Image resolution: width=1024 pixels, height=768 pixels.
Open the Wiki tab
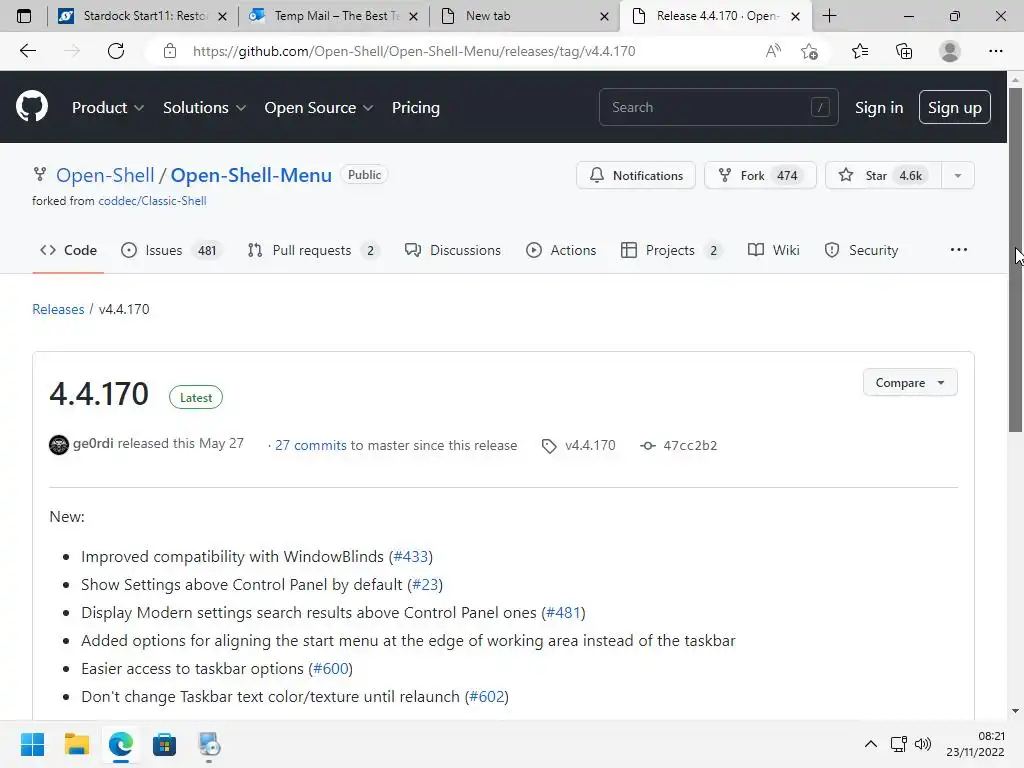[773, 250]
